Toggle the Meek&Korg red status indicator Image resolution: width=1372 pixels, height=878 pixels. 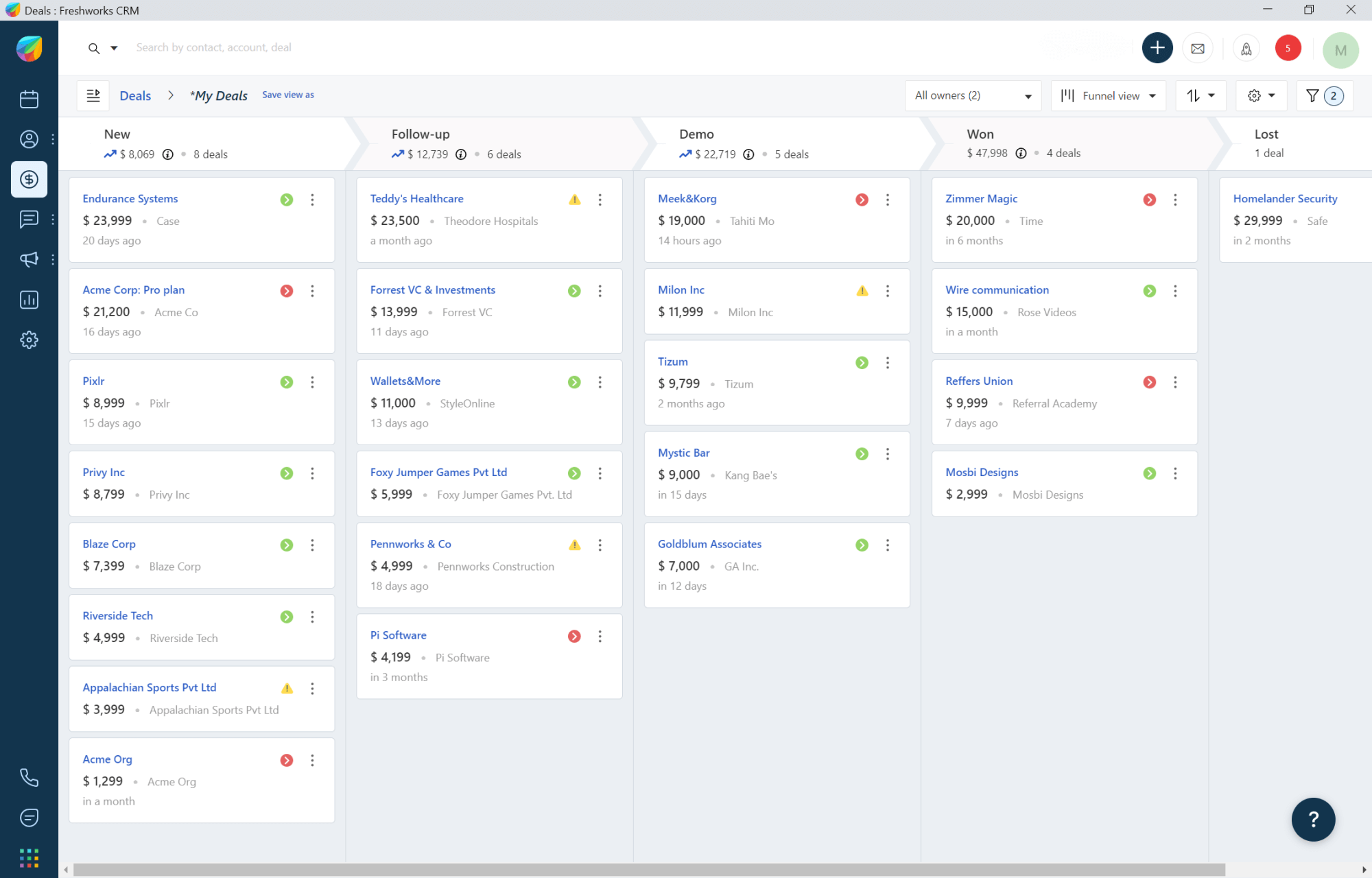pyautogui.click(x=862, y=200)
